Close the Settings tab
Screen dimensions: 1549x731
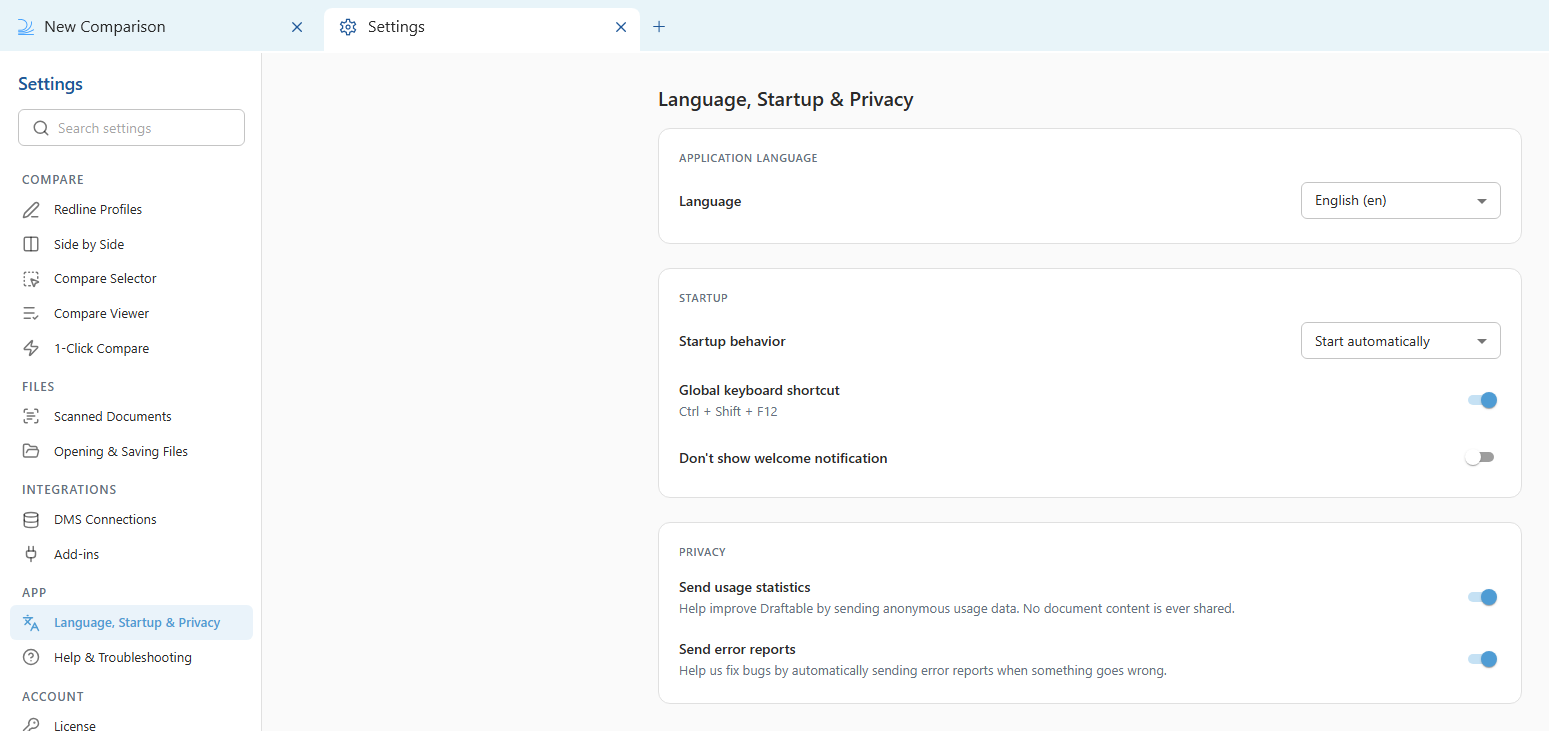pos(621,27)
